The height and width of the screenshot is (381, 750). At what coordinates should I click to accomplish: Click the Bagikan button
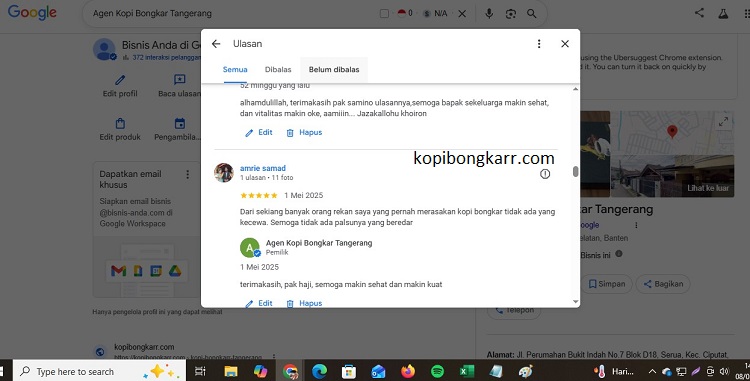pyautogui.click(x=663, y=284)
